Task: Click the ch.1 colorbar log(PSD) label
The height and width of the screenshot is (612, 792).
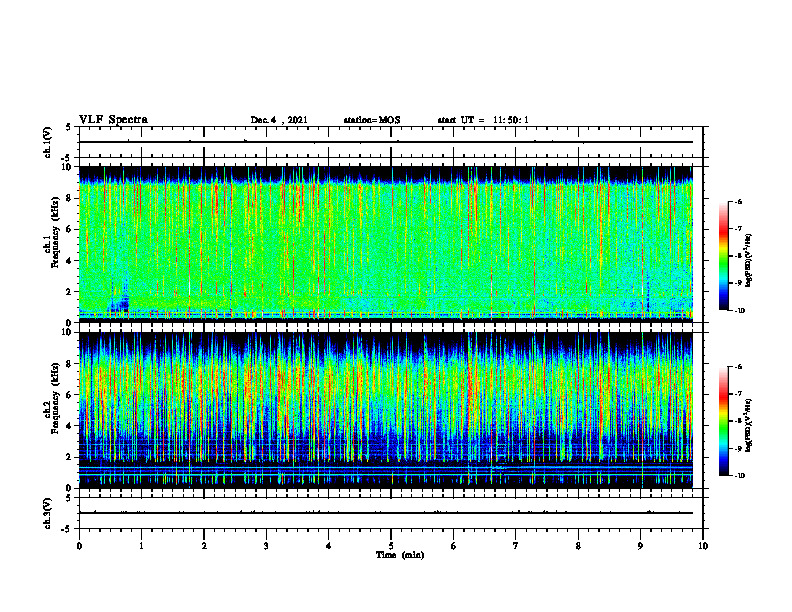Action: [x=748, y=261]
